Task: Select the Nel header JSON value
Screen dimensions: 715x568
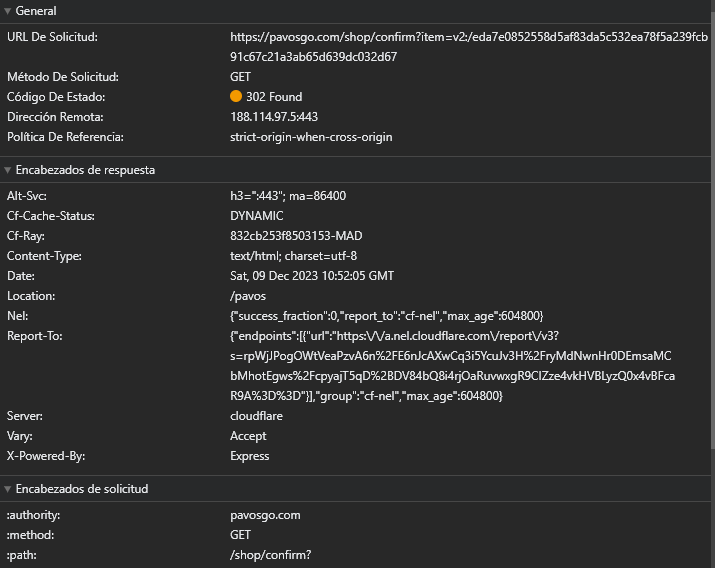Action: 386,316
